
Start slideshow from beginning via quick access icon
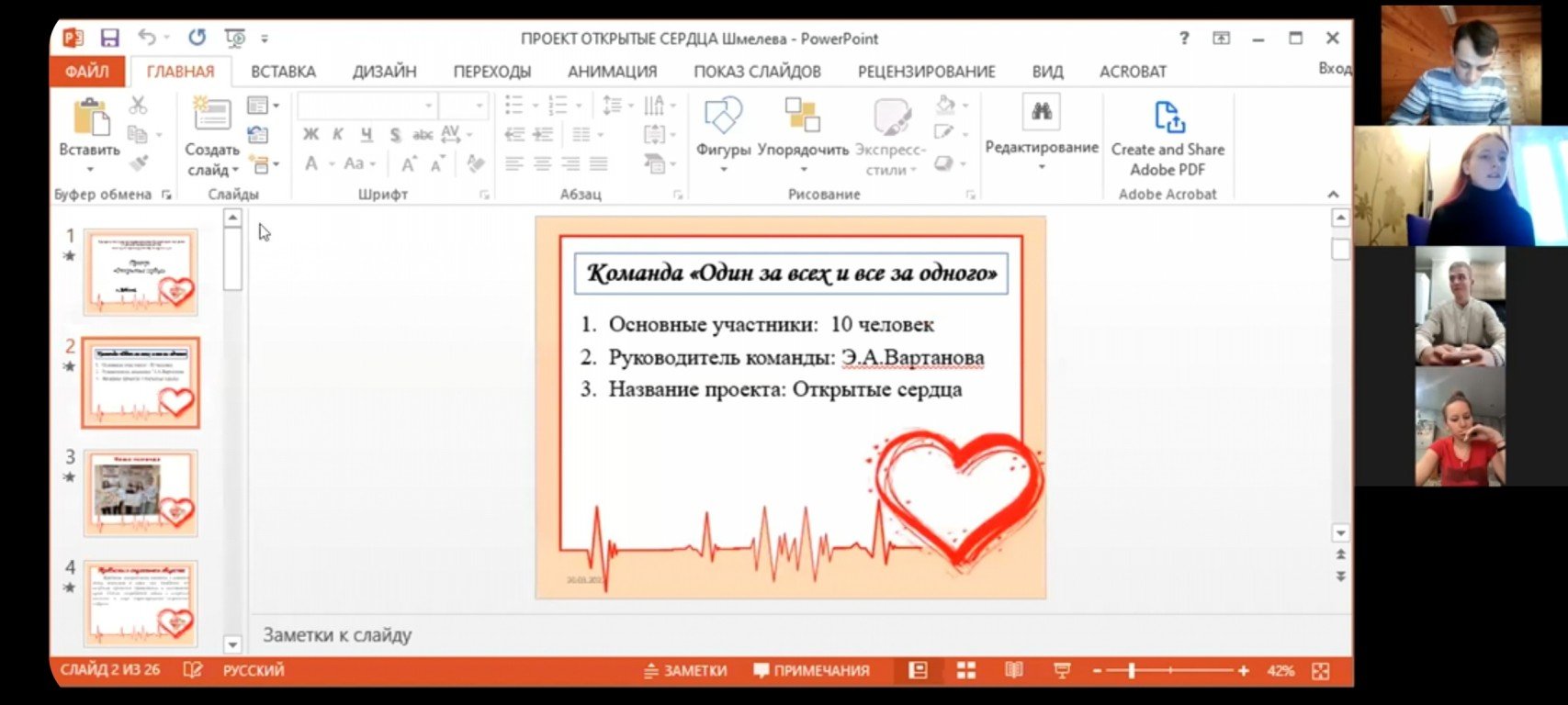(235, 39)
